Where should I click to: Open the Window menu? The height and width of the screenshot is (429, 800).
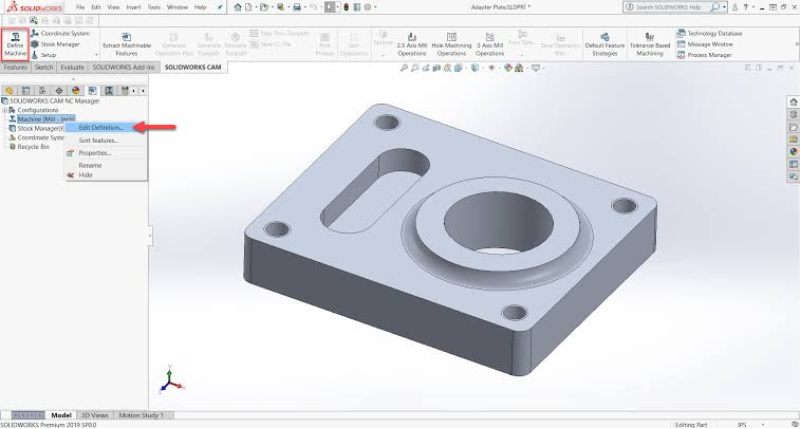[177, 7]
